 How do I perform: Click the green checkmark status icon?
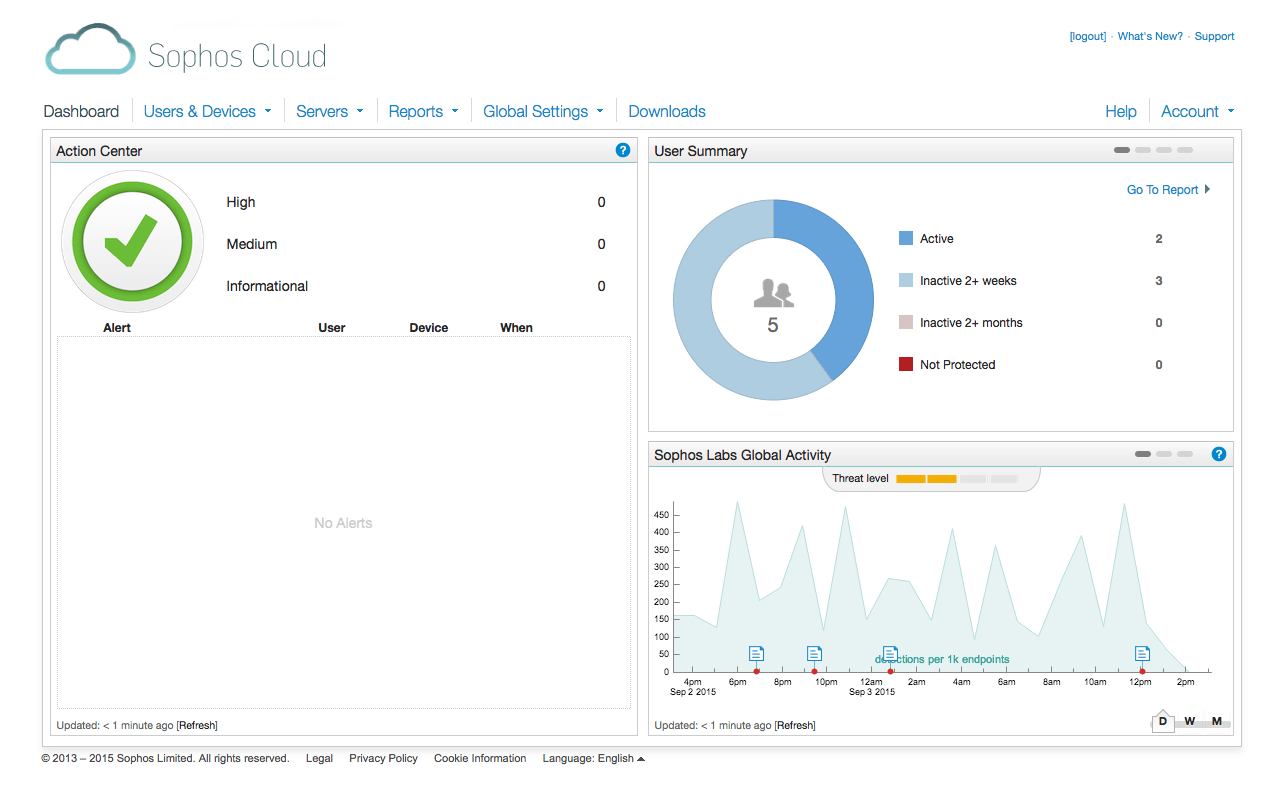pyautogui.click(x=132, y=242)
